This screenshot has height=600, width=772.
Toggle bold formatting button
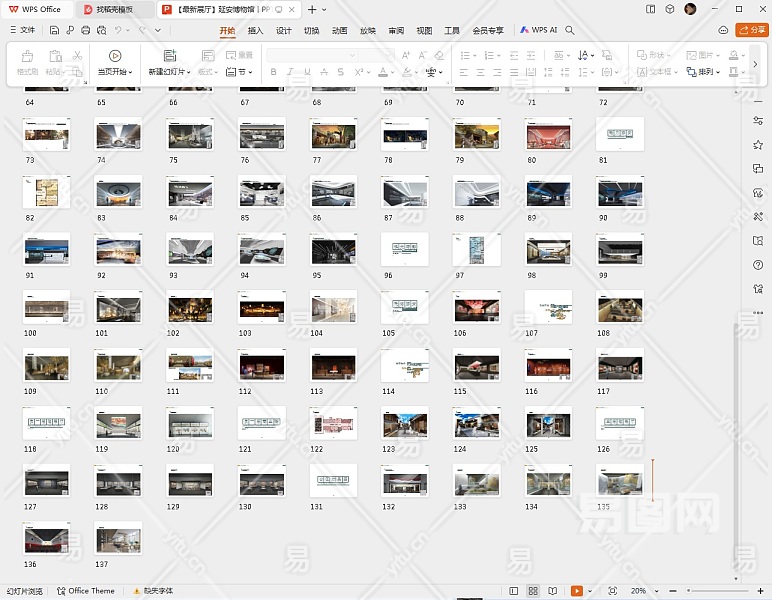274,72
